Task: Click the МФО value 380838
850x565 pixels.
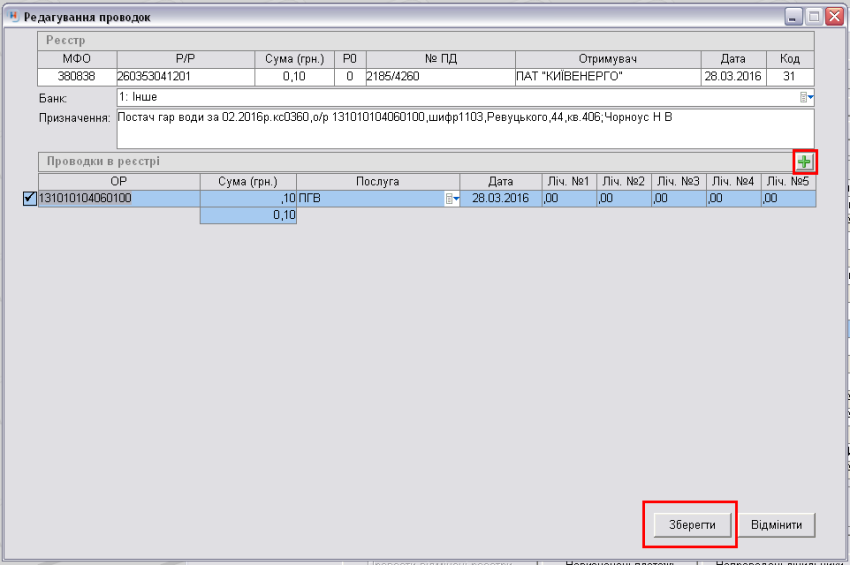Action: 76,76
